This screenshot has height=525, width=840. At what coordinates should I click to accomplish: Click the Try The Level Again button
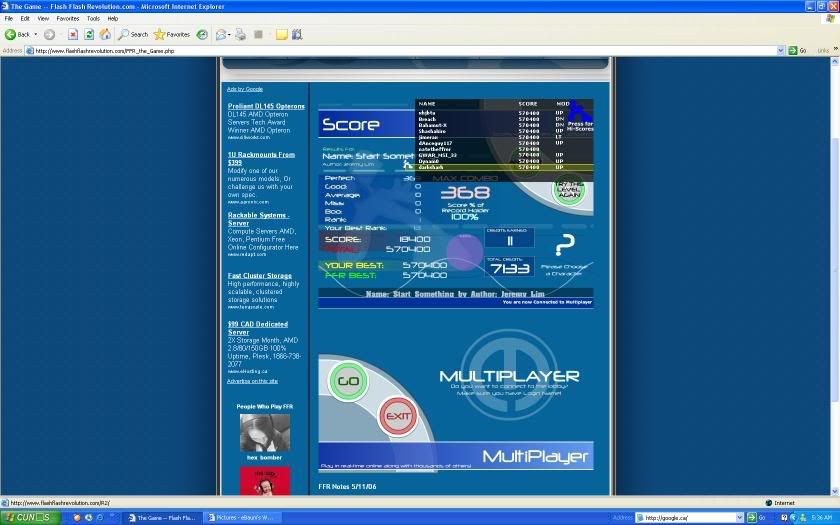click(x=568, y=186)
